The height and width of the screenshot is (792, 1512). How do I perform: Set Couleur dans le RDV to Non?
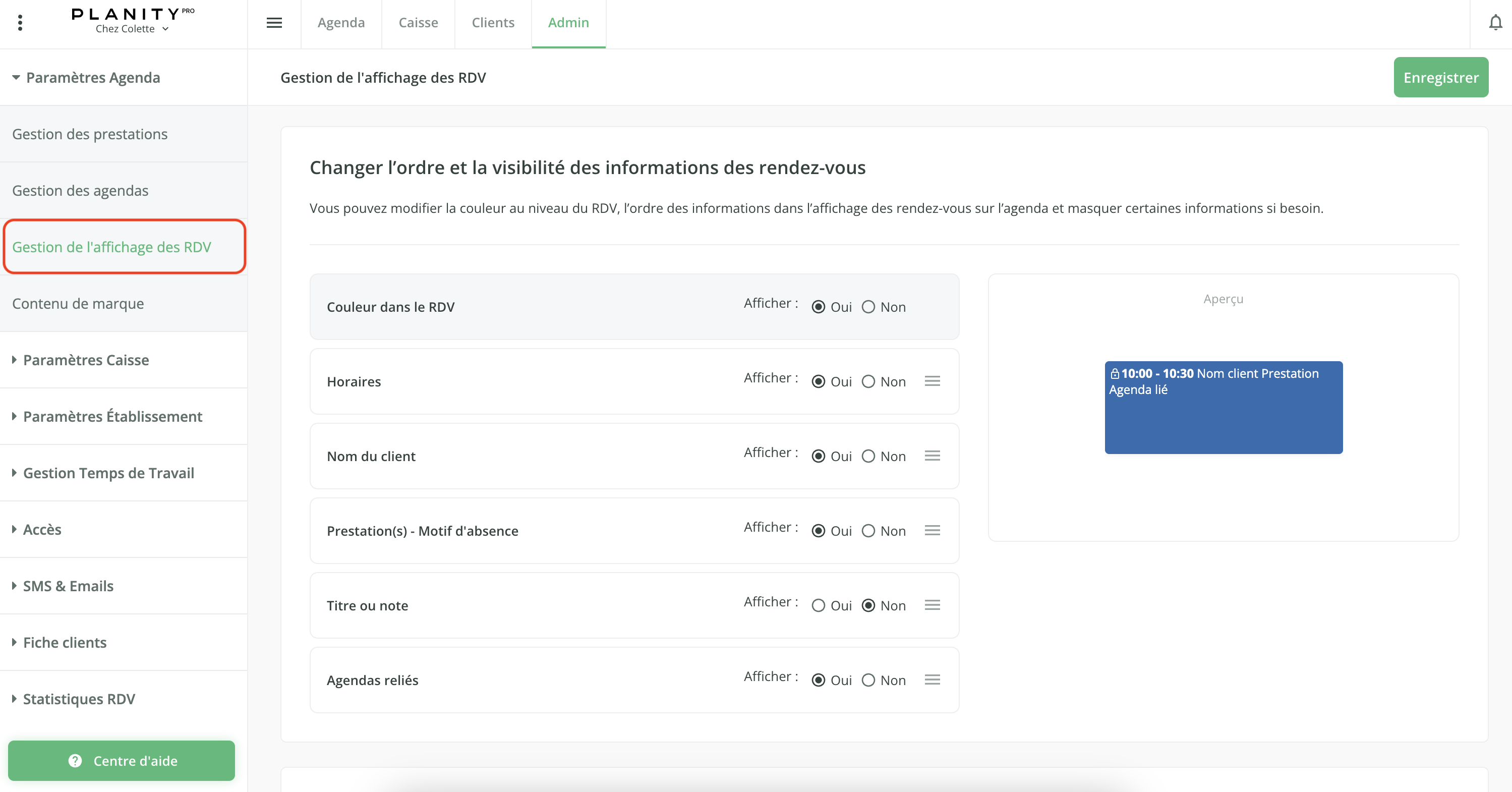(868, 307)
